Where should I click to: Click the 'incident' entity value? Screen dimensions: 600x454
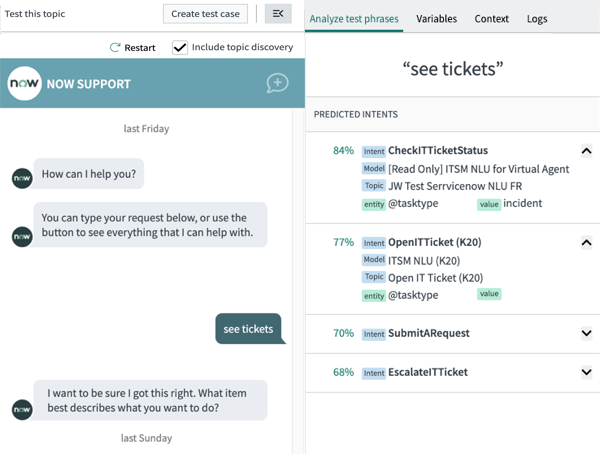522,203
